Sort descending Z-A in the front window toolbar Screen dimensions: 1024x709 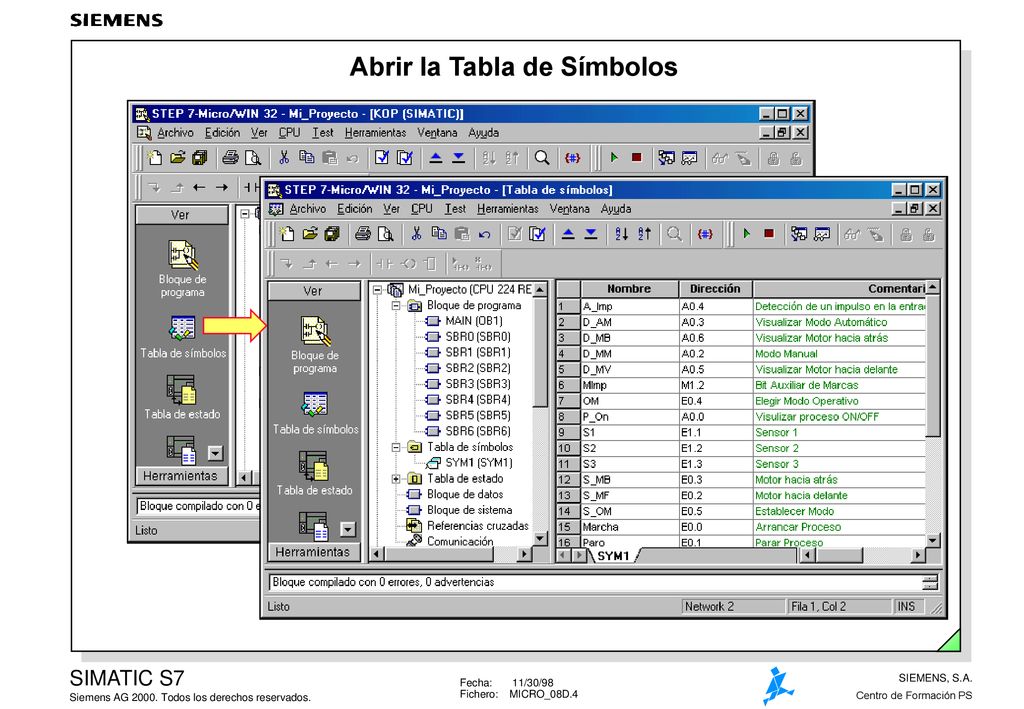645,234
